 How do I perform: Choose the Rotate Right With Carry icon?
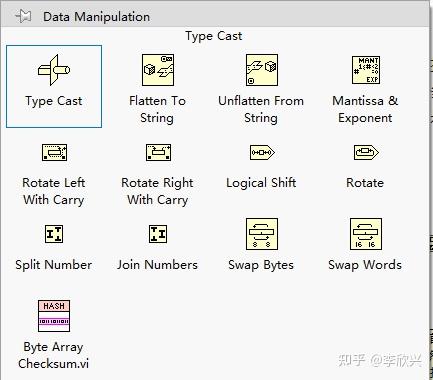(158, 153)
